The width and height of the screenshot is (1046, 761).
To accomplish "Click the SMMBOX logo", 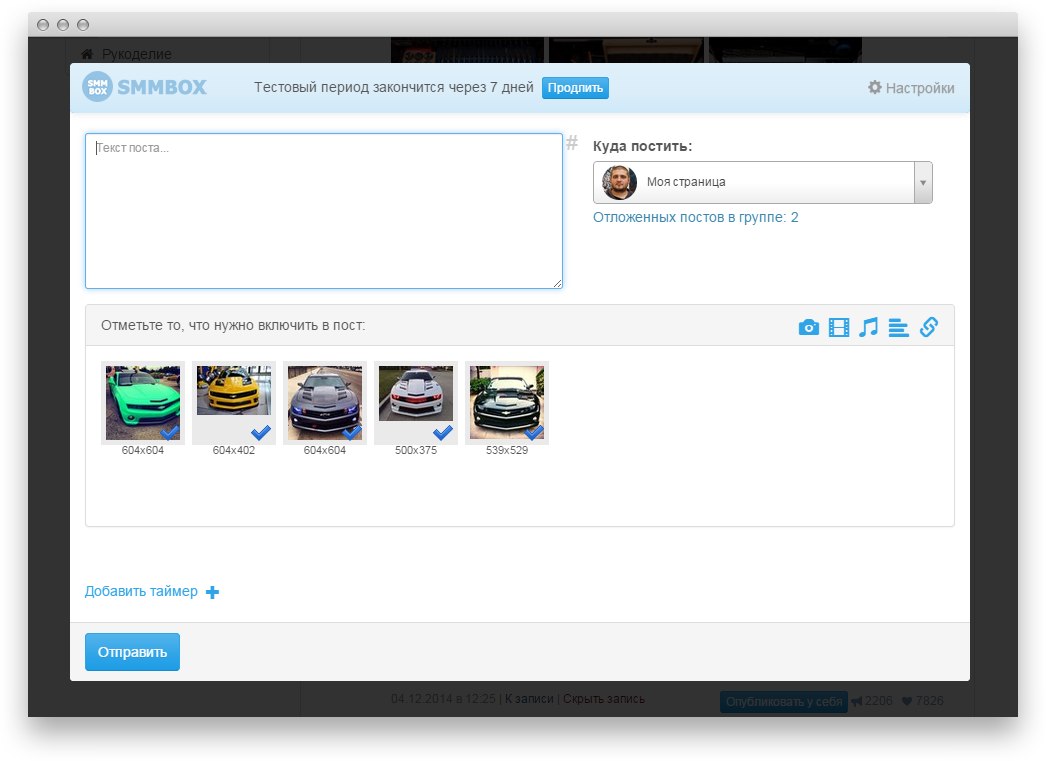I will (x=145, y=88).
